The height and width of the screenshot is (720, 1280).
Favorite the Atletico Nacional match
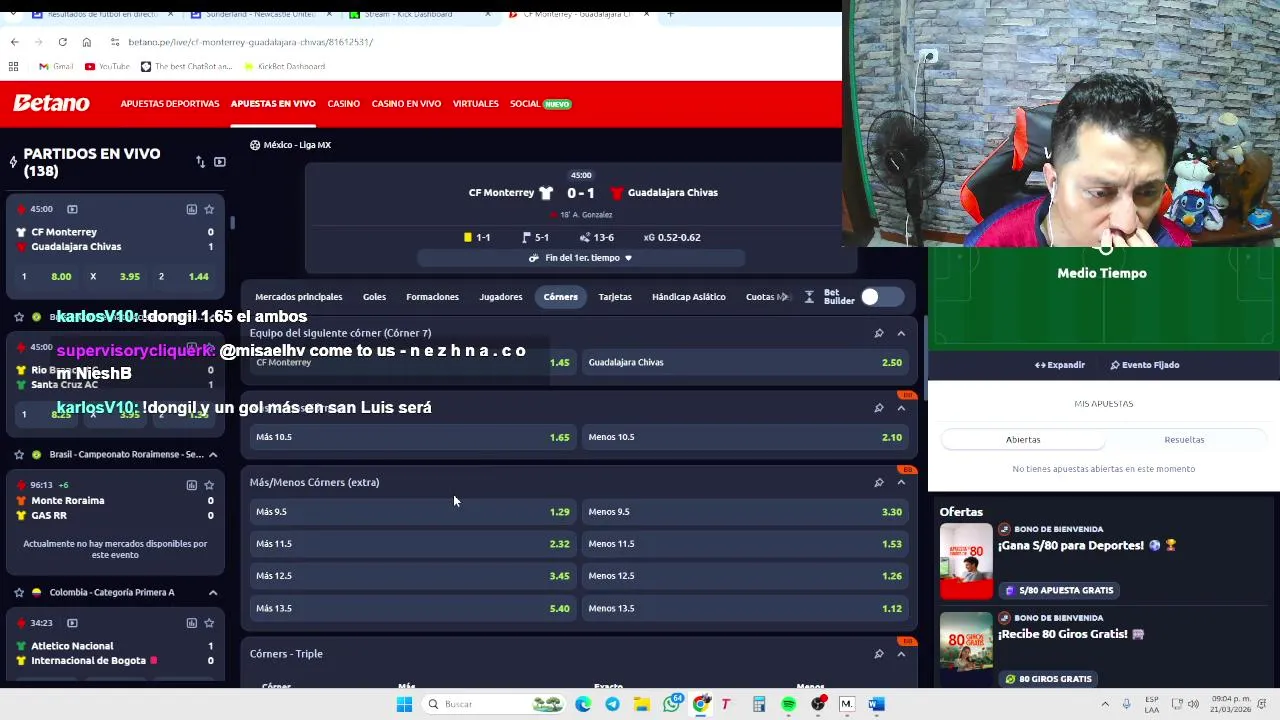point(209,623)
